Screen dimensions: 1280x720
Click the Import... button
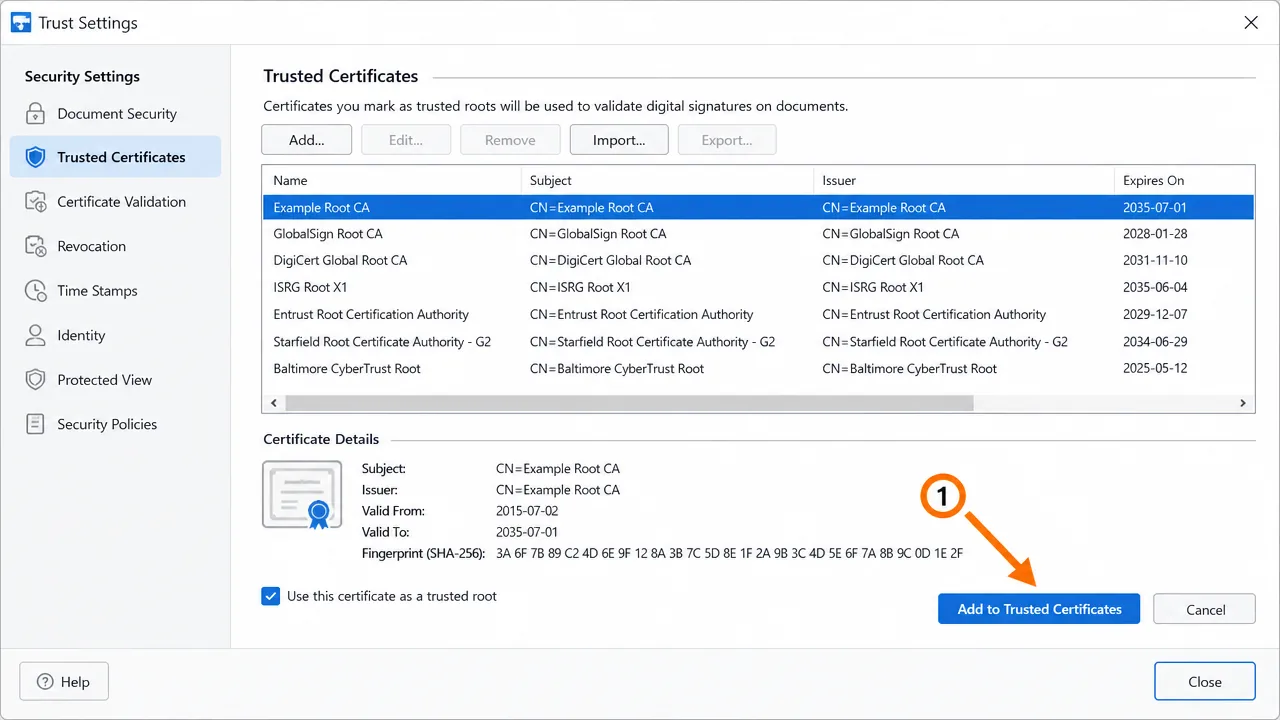(618, 140)
